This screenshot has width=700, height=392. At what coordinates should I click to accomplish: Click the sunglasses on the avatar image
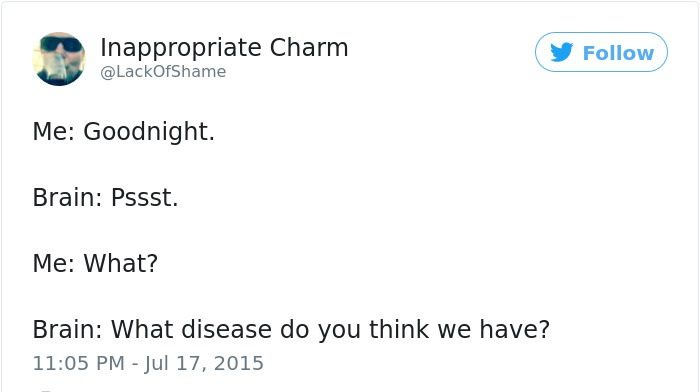(x=62, y=44)
